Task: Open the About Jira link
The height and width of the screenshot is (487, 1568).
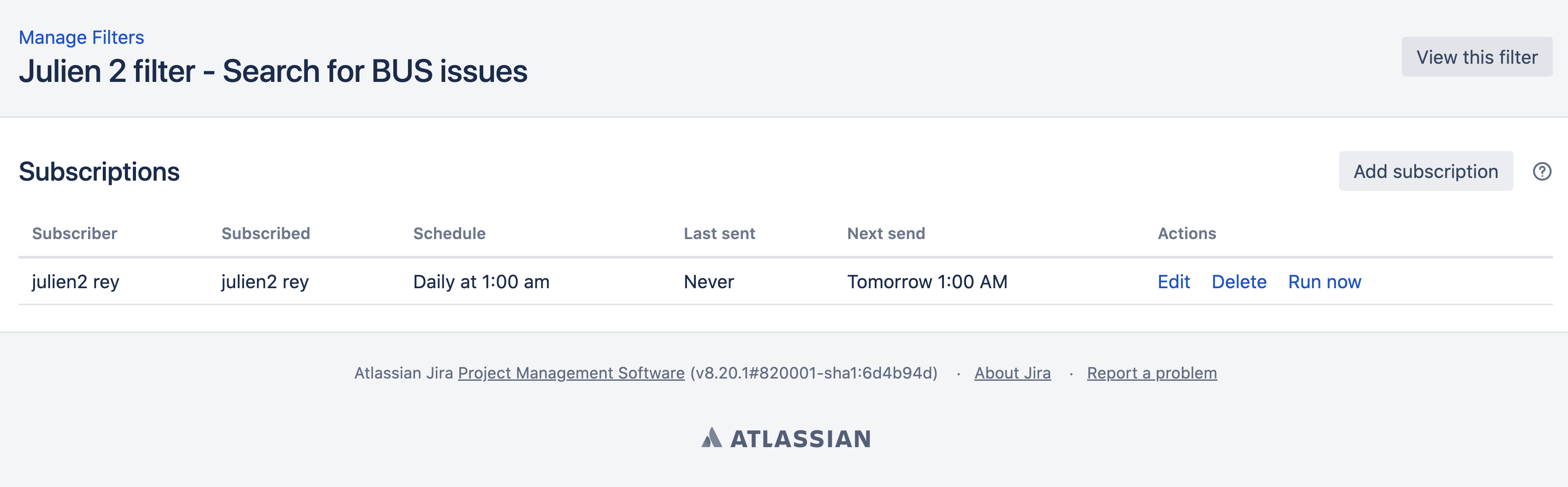Action: pyautogui.click(x=1012, y=373)
